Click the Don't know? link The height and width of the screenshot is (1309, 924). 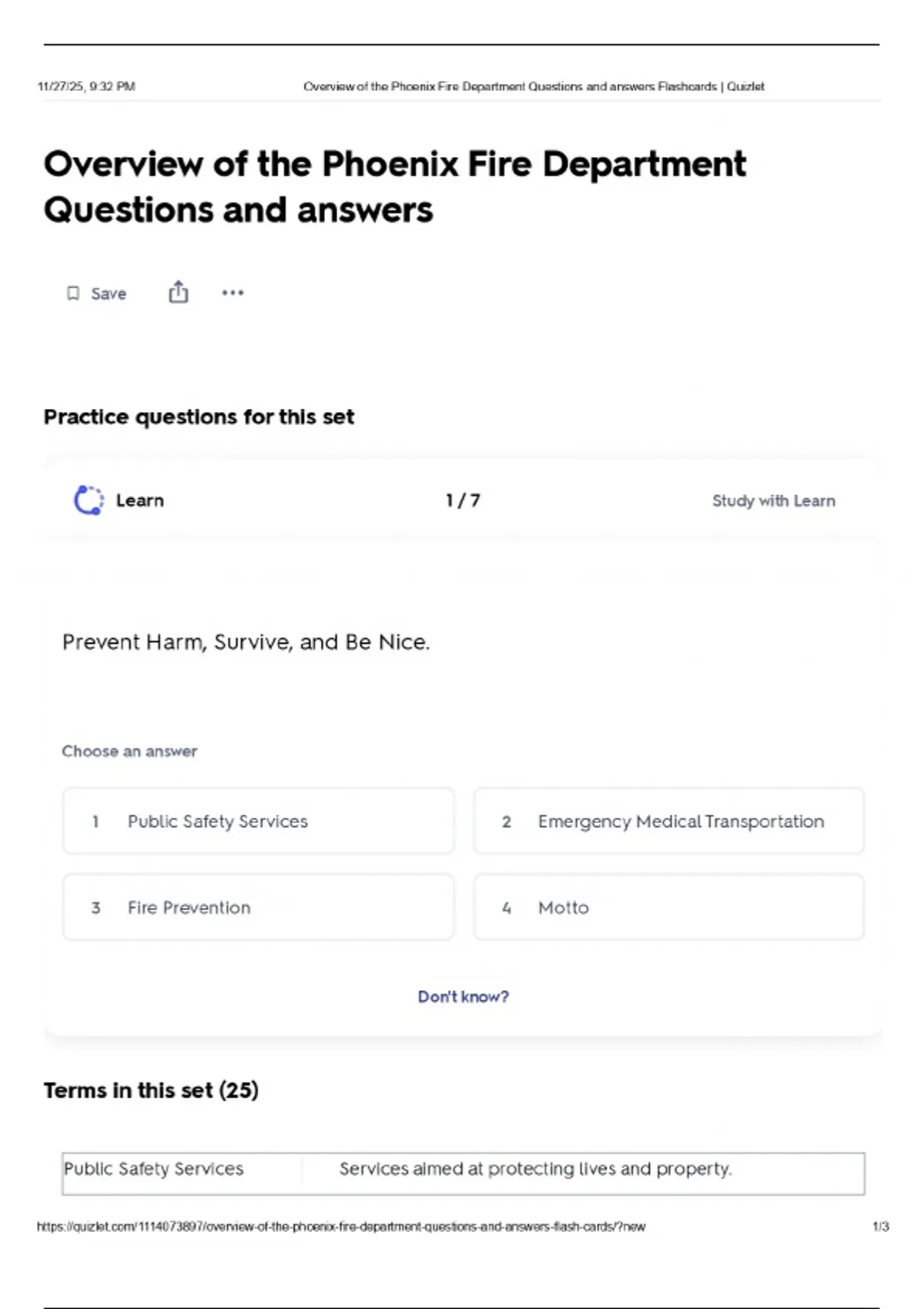click(x=463, y=996)
